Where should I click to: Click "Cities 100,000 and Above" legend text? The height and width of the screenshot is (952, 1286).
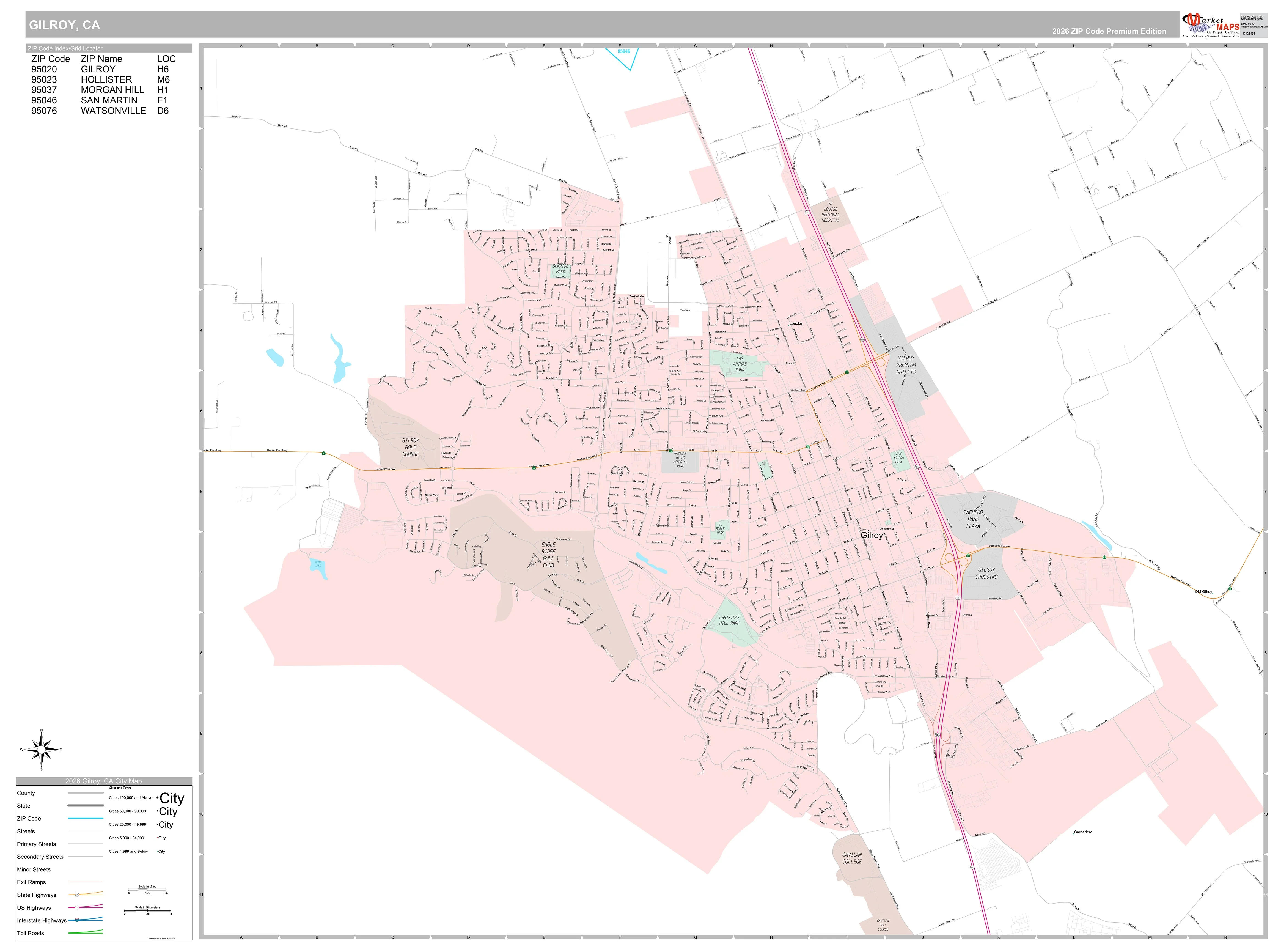pyautogui.click(x=131, y=798)
